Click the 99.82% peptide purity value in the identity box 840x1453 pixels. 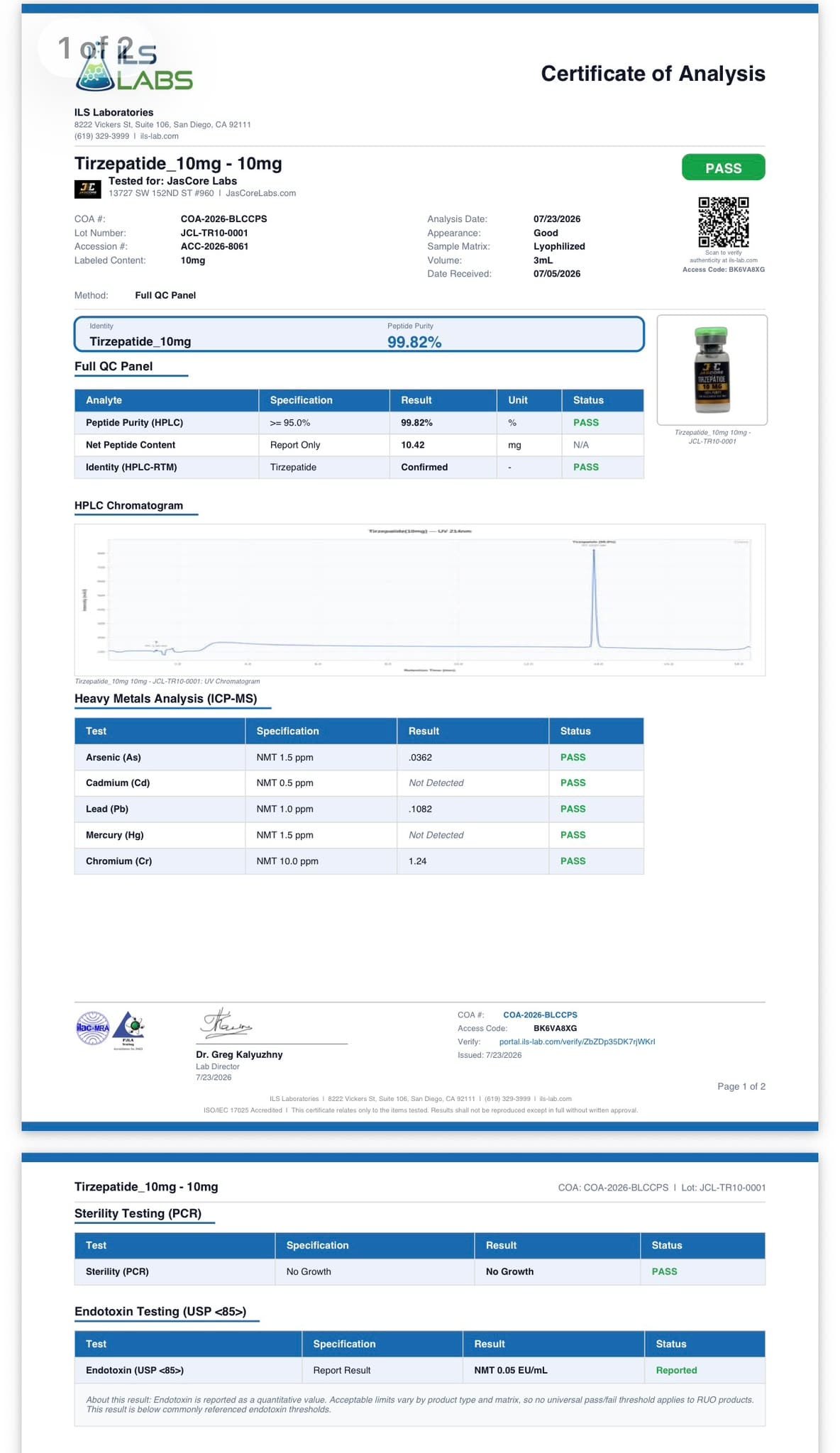(414, 342)
